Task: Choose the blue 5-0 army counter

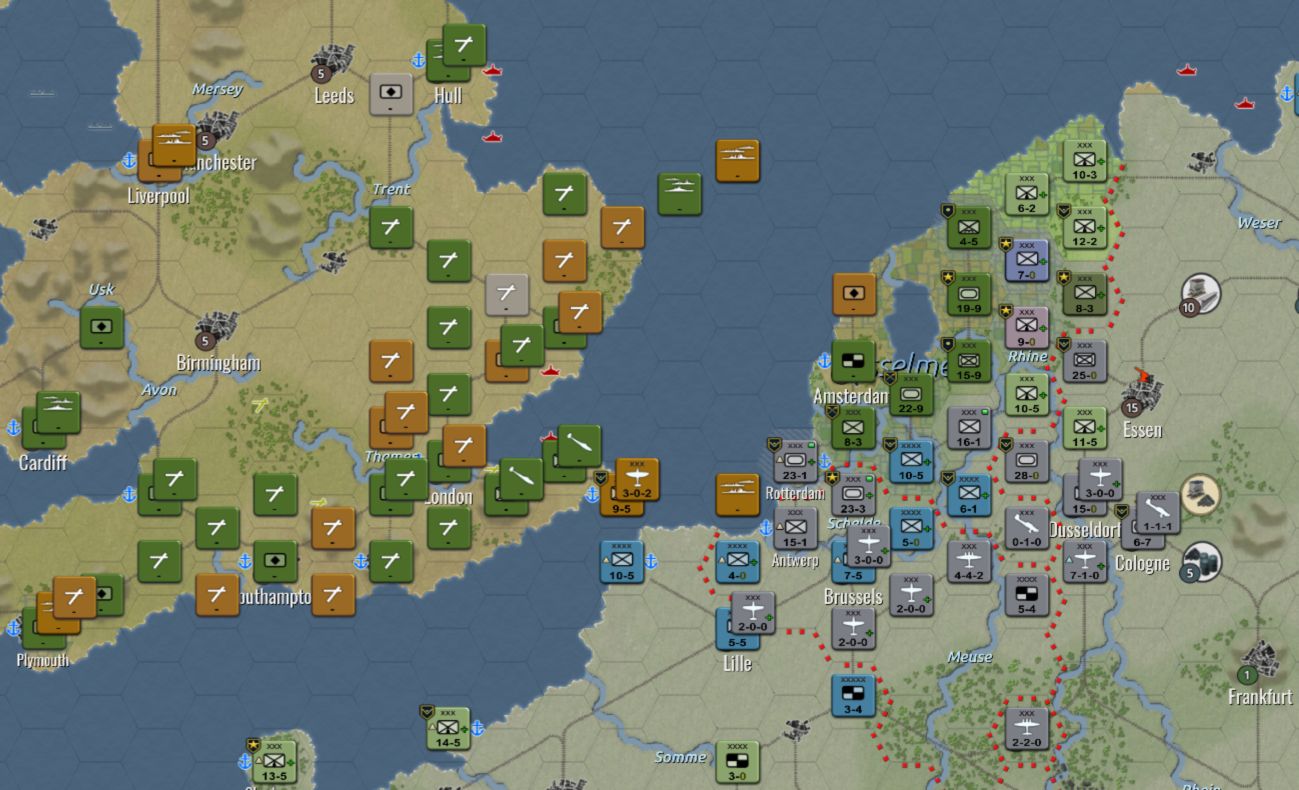Action: (x=911, y=528)
